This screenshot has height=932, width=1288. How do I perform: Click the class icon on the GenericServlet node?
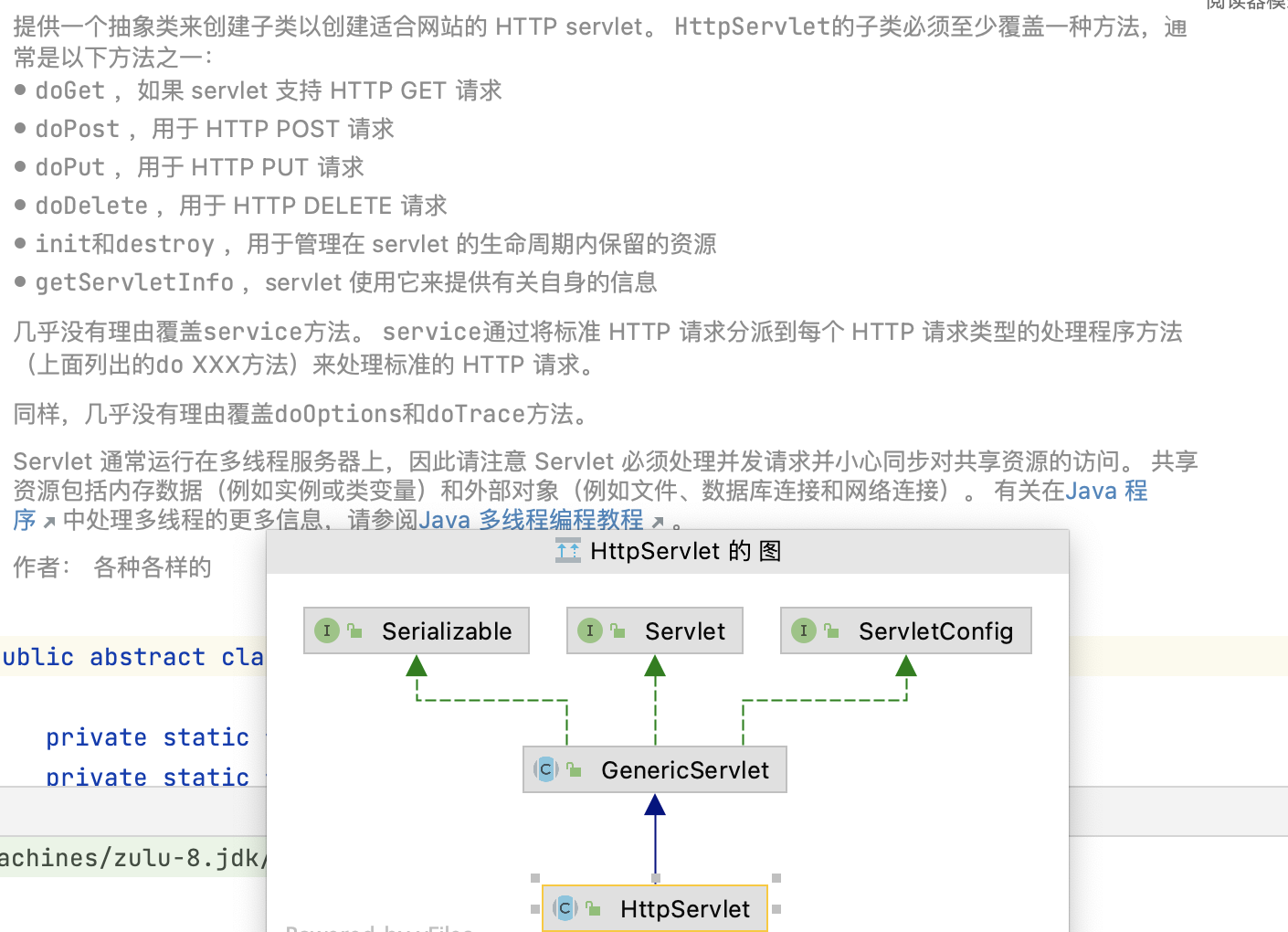coord(546,769)
